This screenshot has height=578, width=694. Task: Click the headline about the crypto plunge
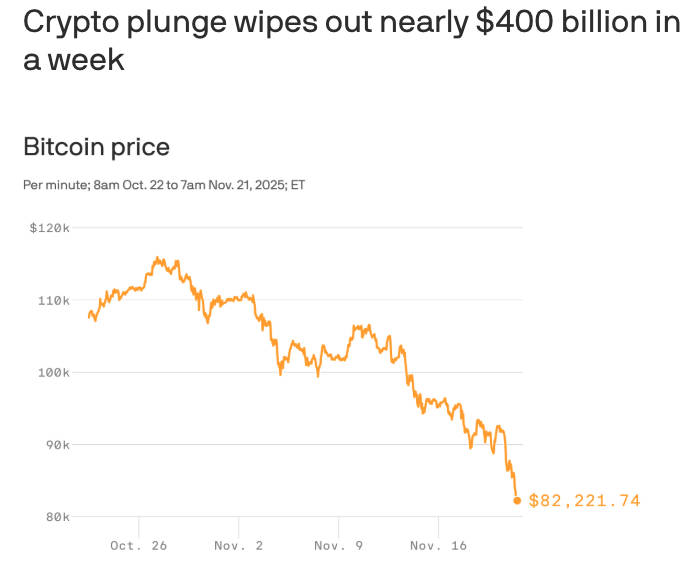(350, 40)
